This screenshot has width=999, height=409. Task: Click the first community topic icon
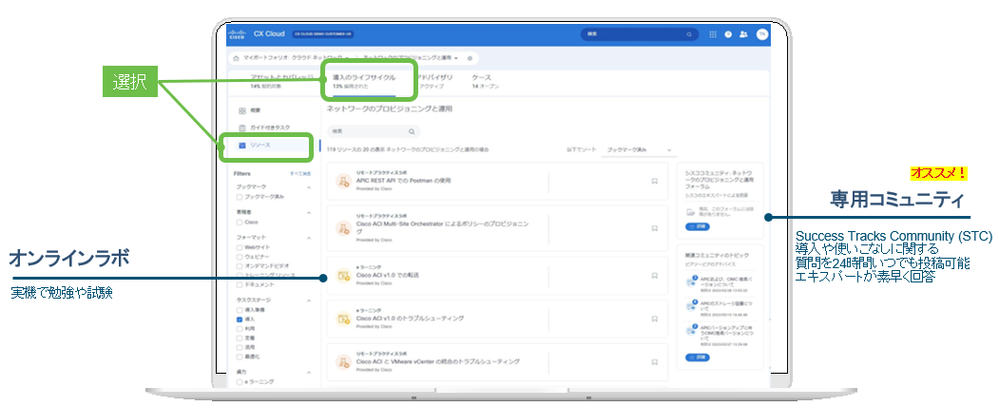click(691, 283)
